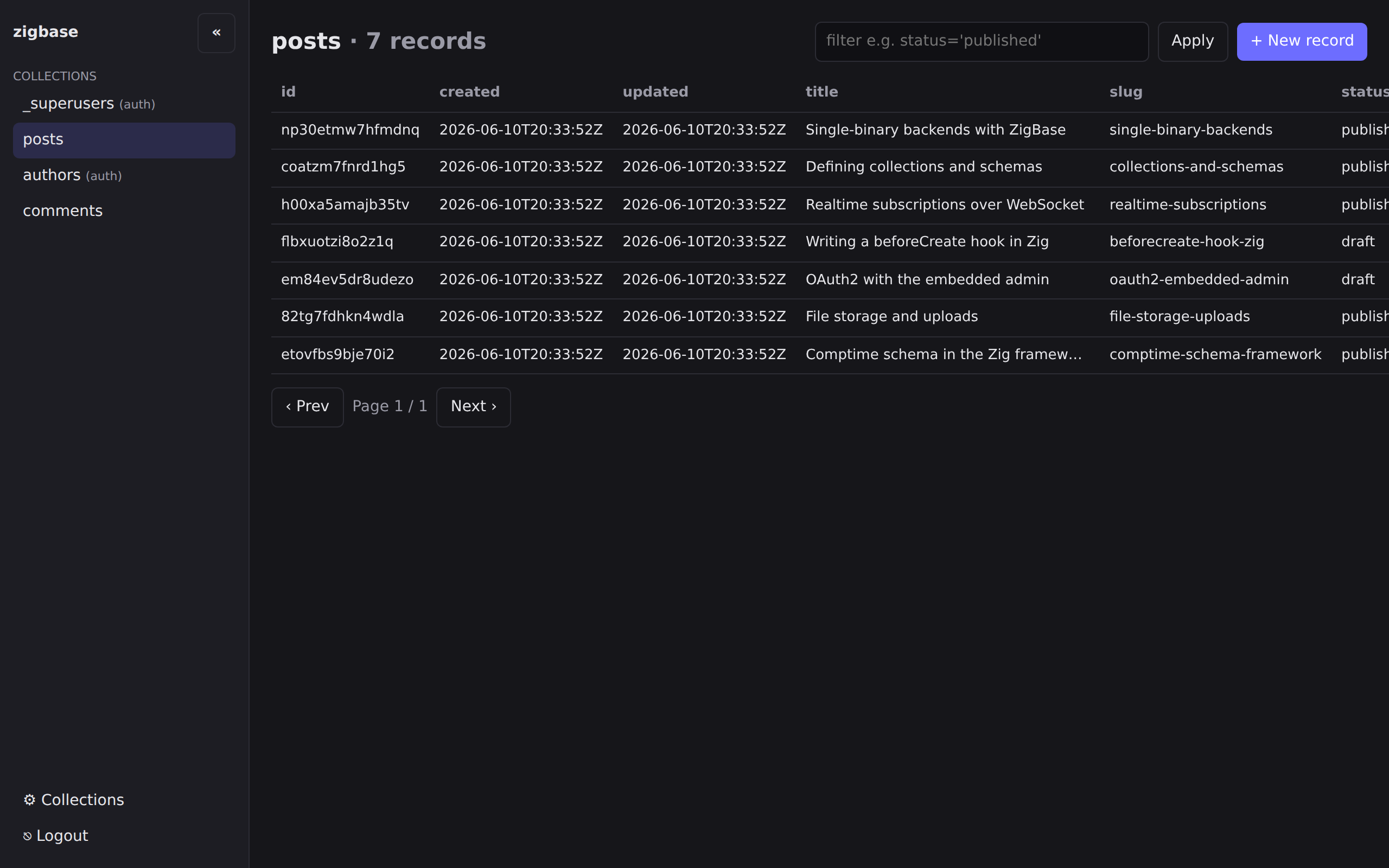
Task: Click slug 'single-binary-backends'
Action: point(1190,130)
